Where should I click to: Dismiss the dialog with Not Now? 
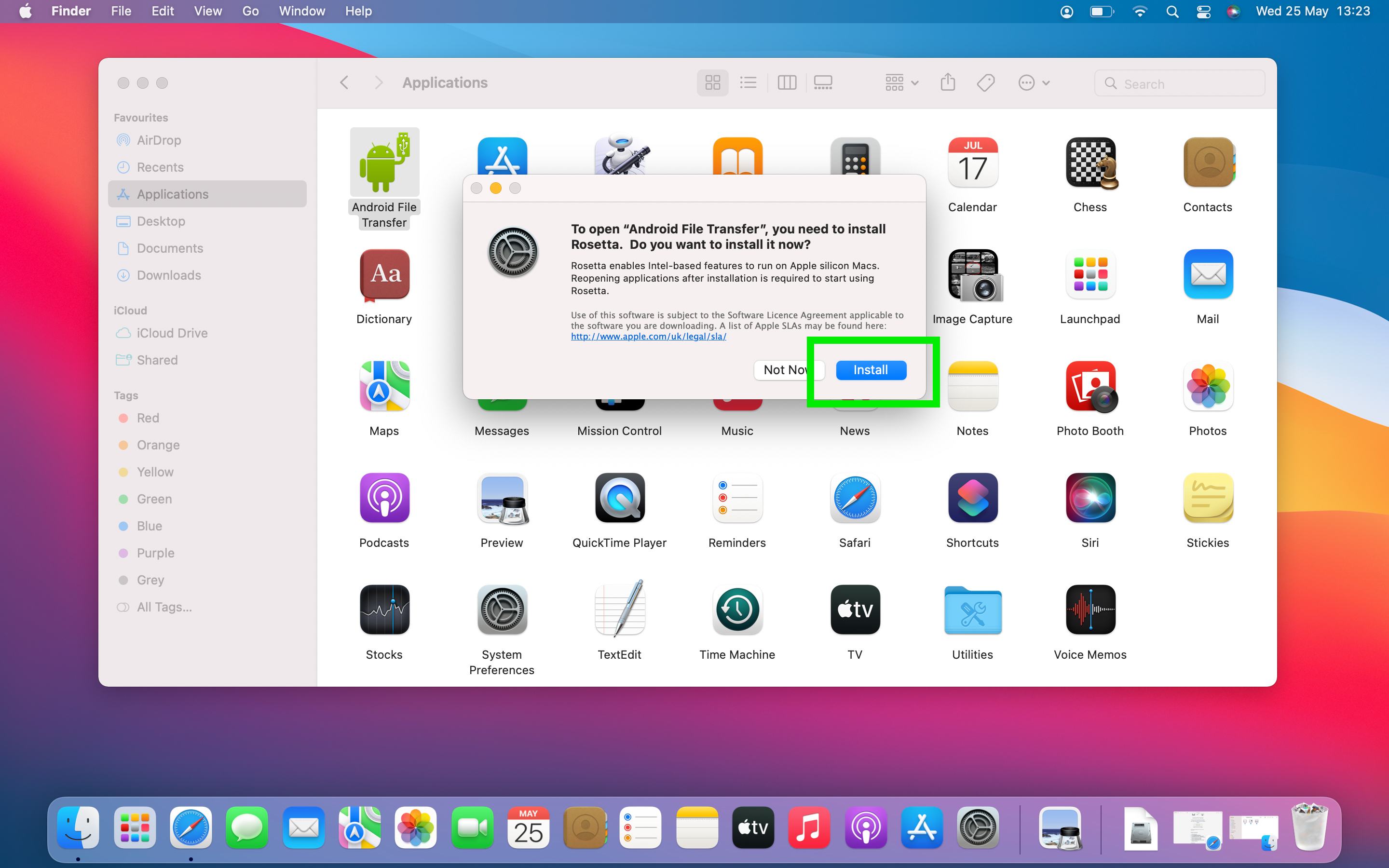789,370
